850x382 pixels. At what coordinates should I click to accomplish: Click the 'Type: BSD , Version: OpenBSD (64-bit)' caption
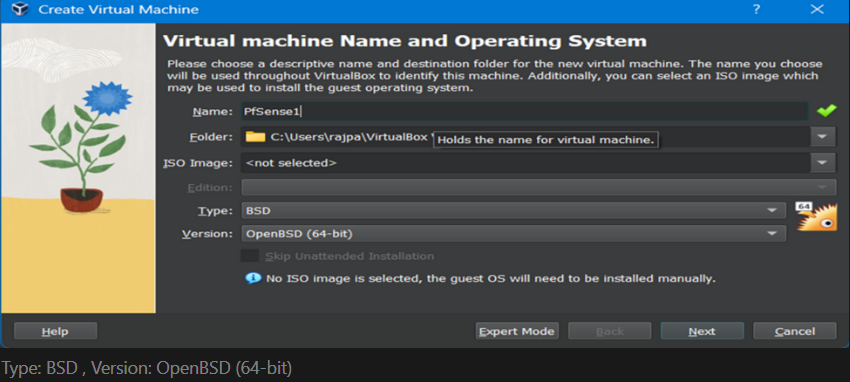[x=147, y=368]
